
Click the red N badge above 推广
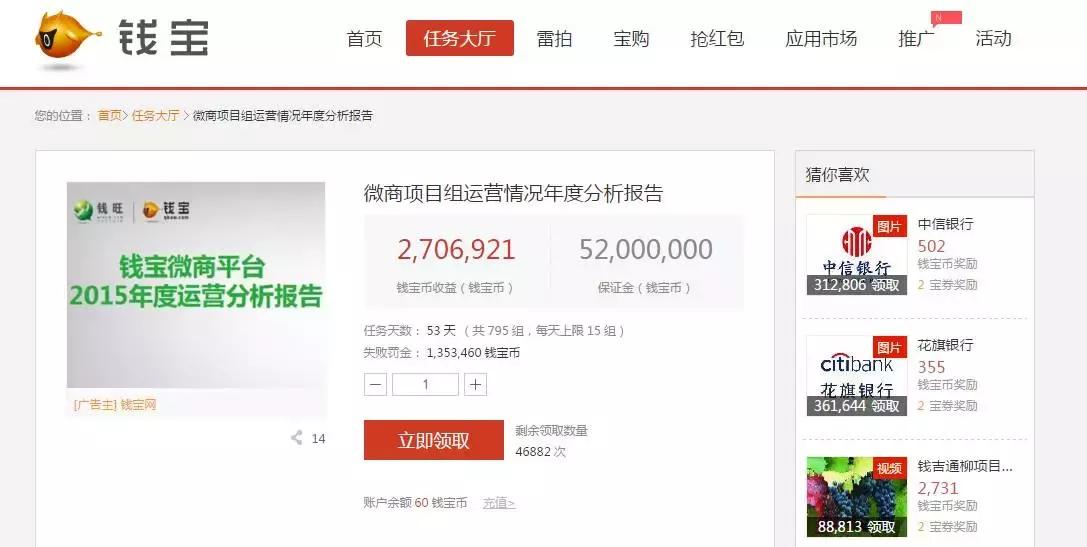(x=946, y=18)
